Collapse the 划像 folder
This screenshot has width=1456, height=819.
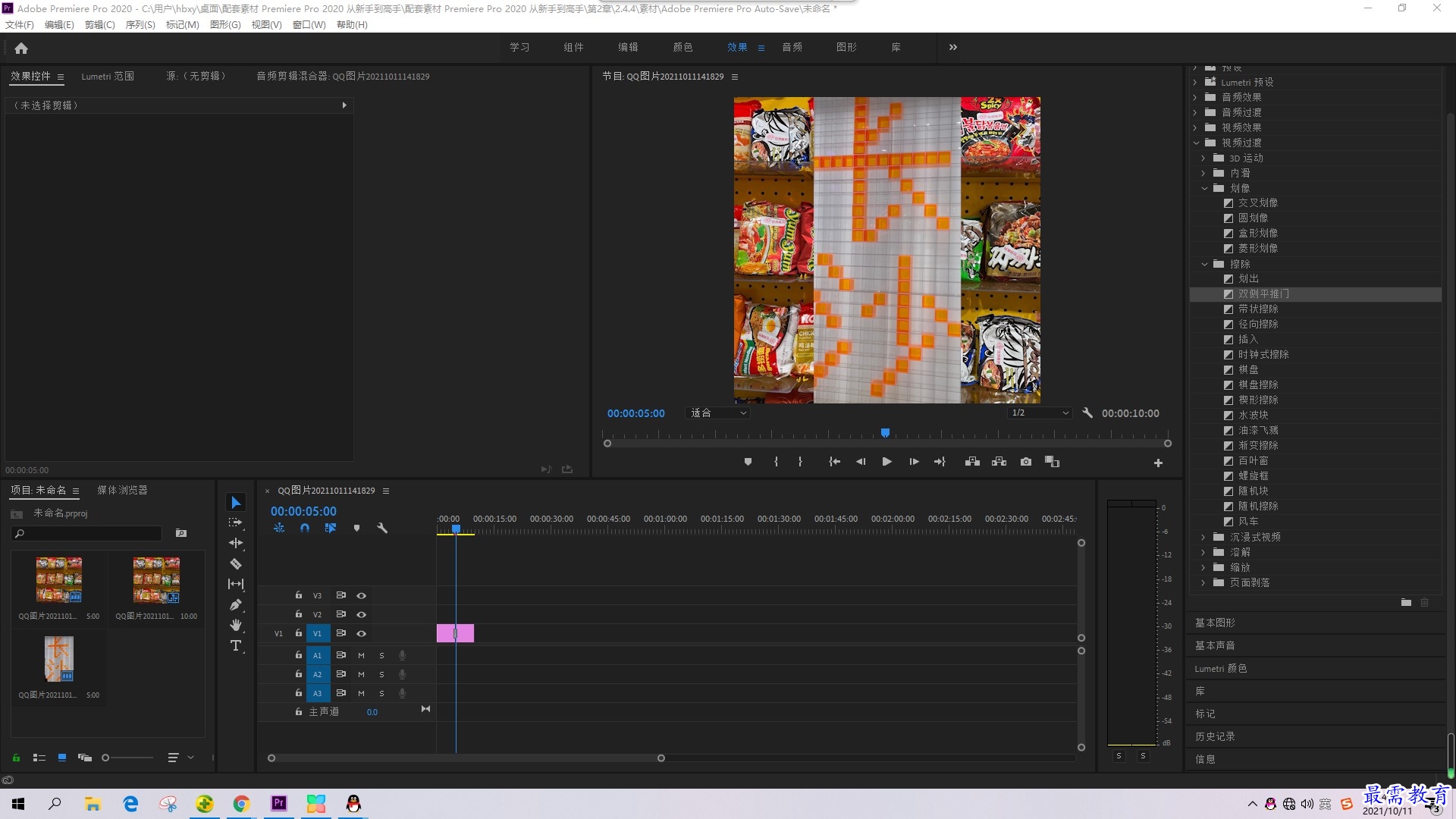(1204, 188)
